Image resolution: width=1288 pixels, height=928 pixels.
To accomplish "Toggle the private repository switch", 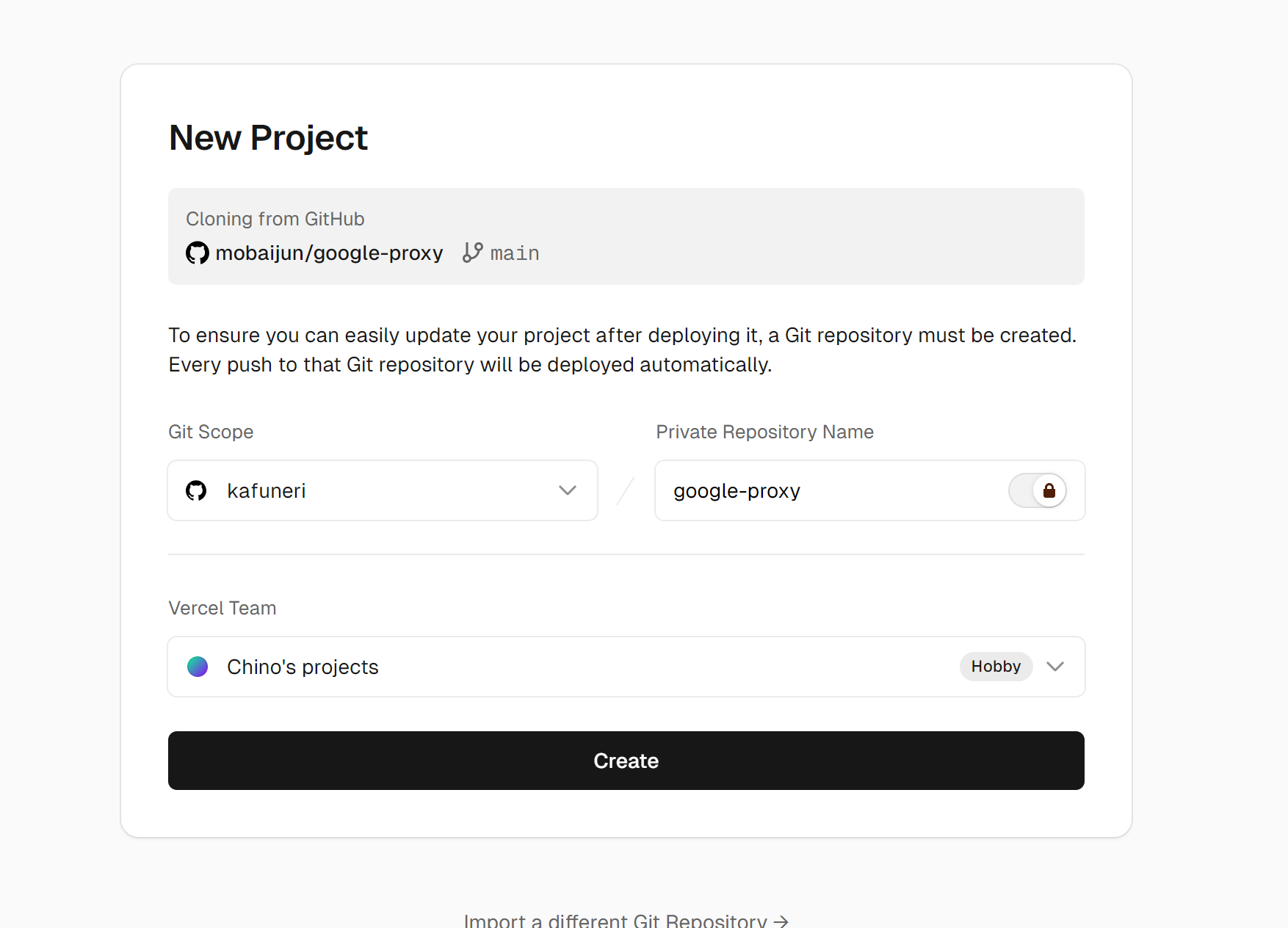I will pos(1038,490).
